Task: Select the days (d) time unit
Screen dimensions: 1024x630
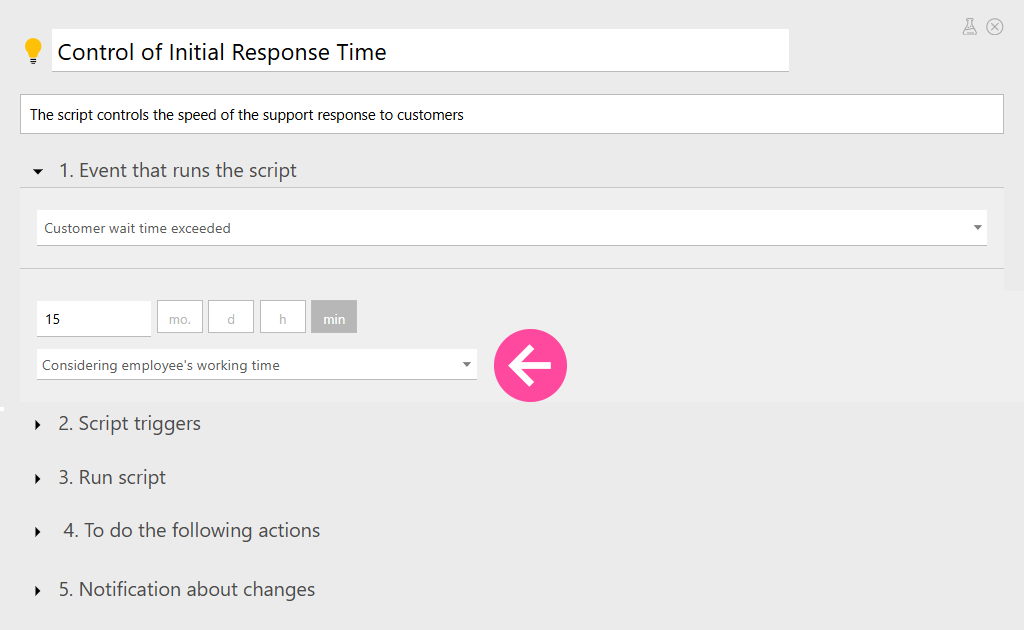Action: [x=231, y=318]
